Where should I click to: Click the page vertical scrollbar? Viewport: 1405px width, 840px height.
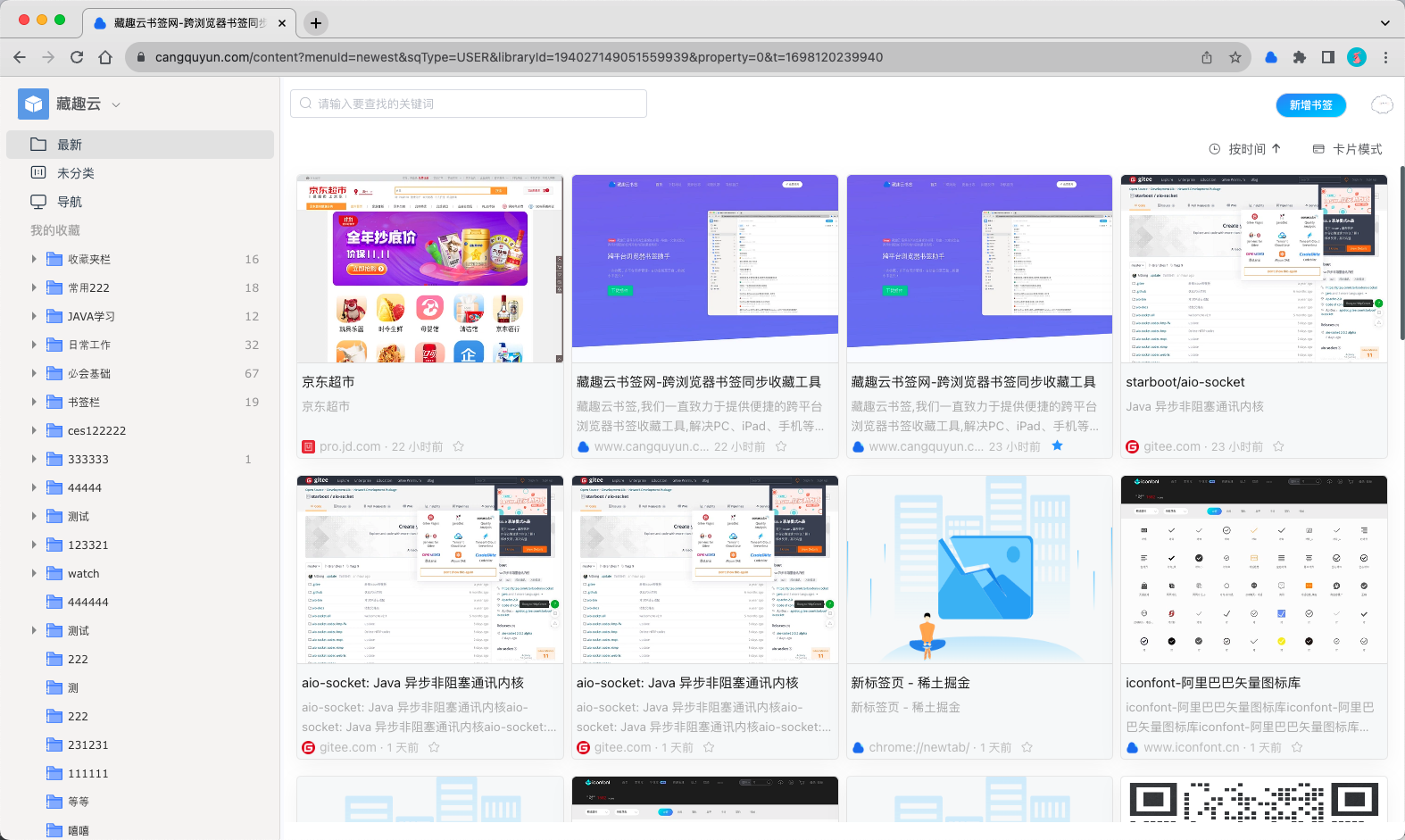1401,253
